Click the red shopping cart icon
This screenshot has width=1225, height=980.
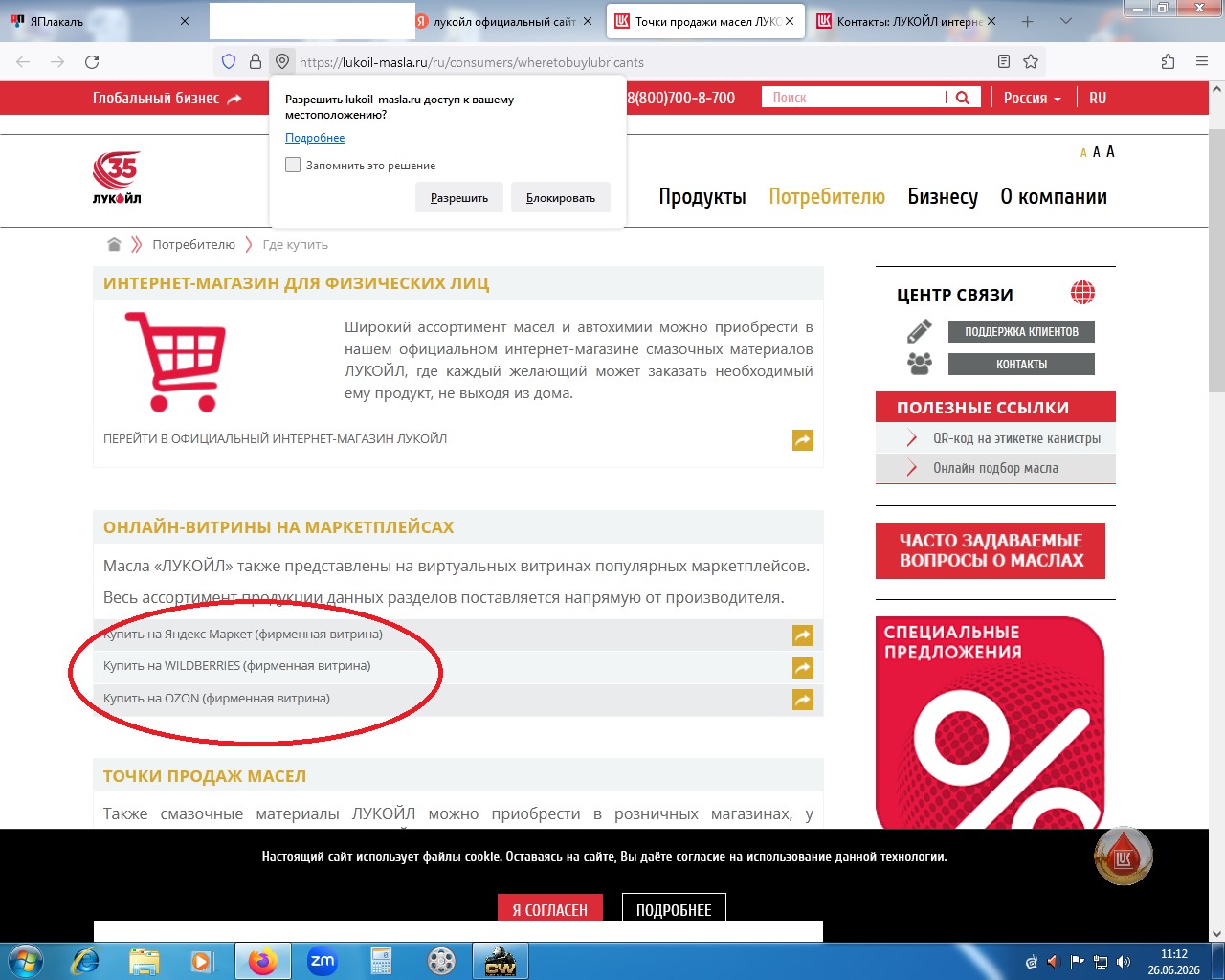click(x=176, y=362)
